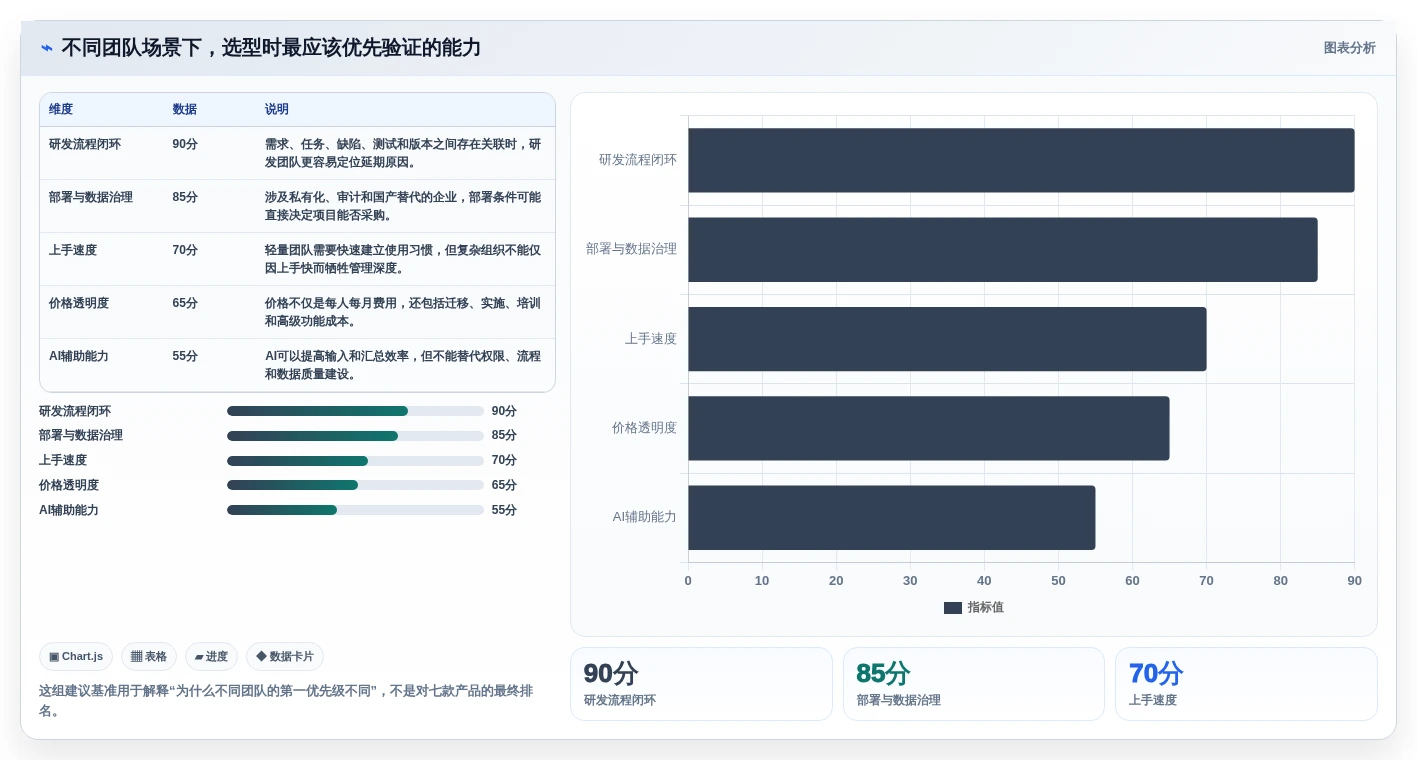Click the 图表分析 label in the header

click(1349, 48)
